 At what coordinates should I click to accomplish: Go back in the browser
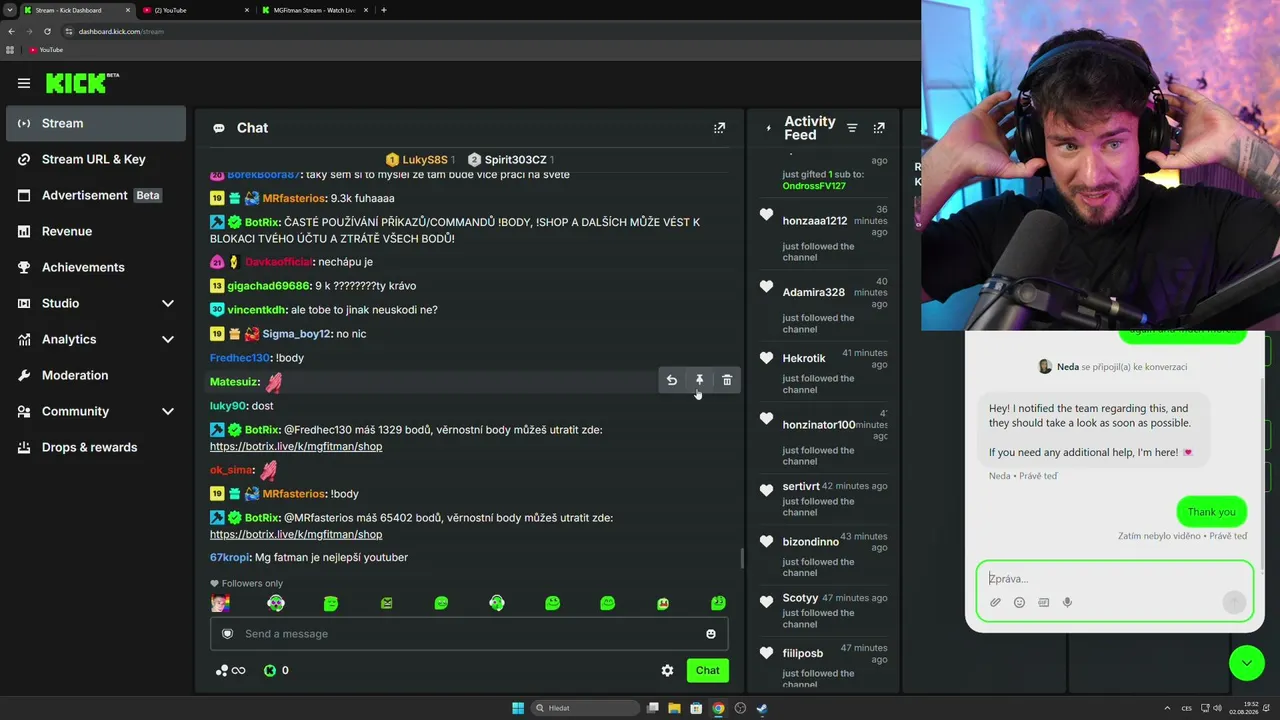pyautogui.click(x=11, y=31)
